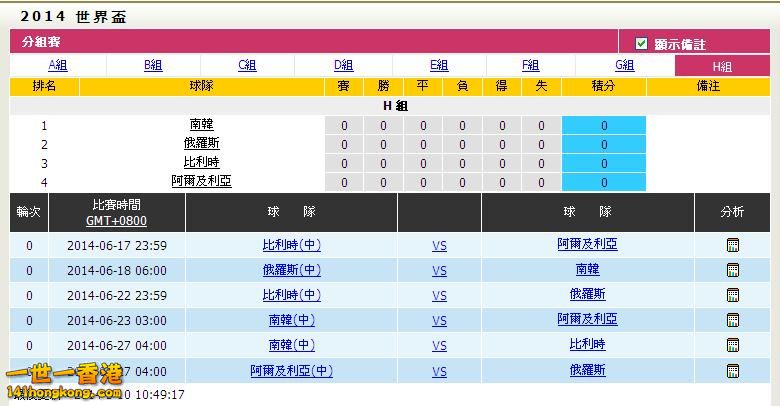Image resolution: width=781 pixels, height=406 pixels.
Task: Select the D組 group tab
Action: click(x=343, y=65)
